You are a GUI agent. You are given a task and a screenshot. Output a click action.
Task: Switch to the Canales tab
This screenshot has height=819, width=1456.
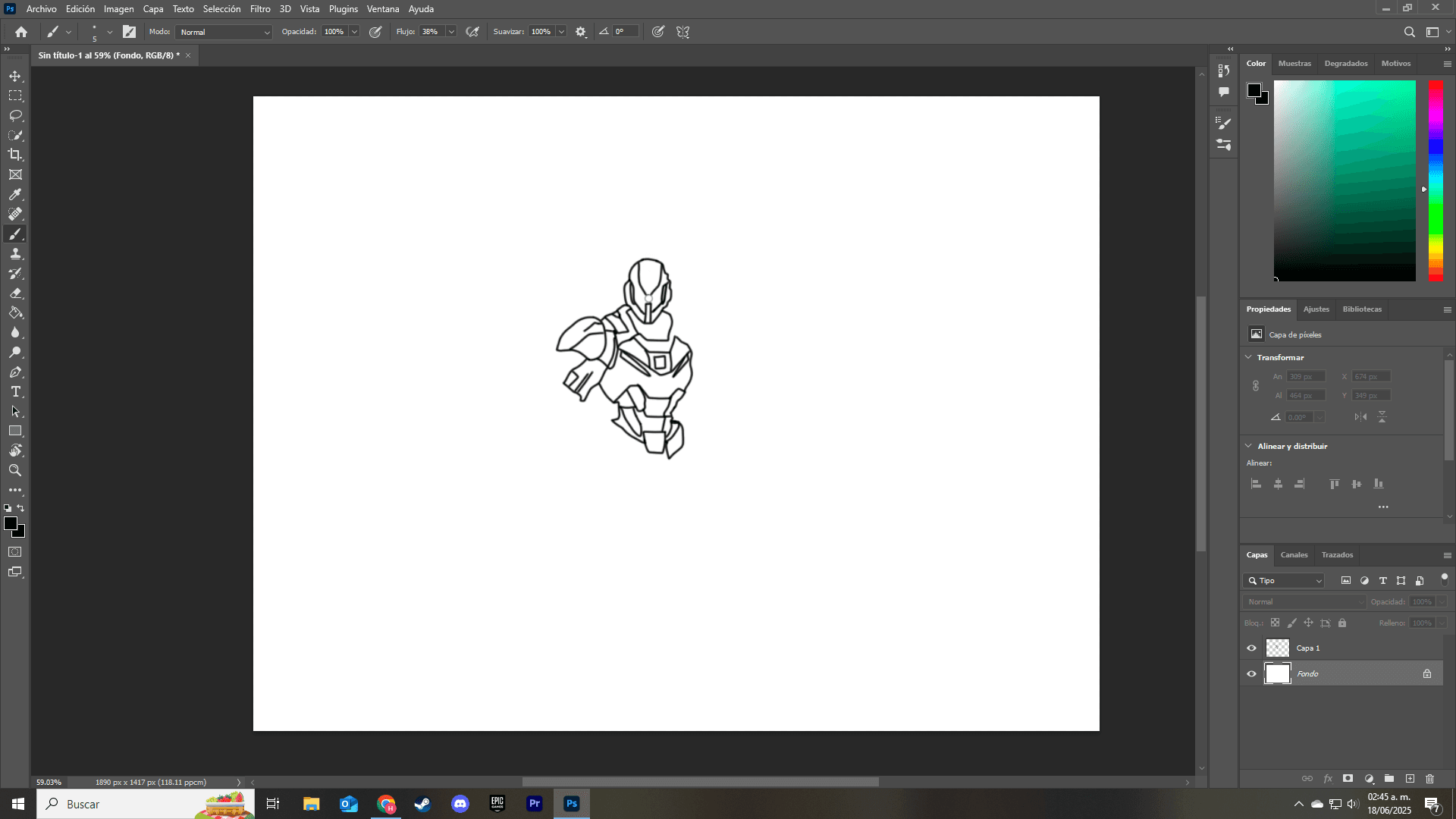pyautogui.click(x=1294, y=555)
